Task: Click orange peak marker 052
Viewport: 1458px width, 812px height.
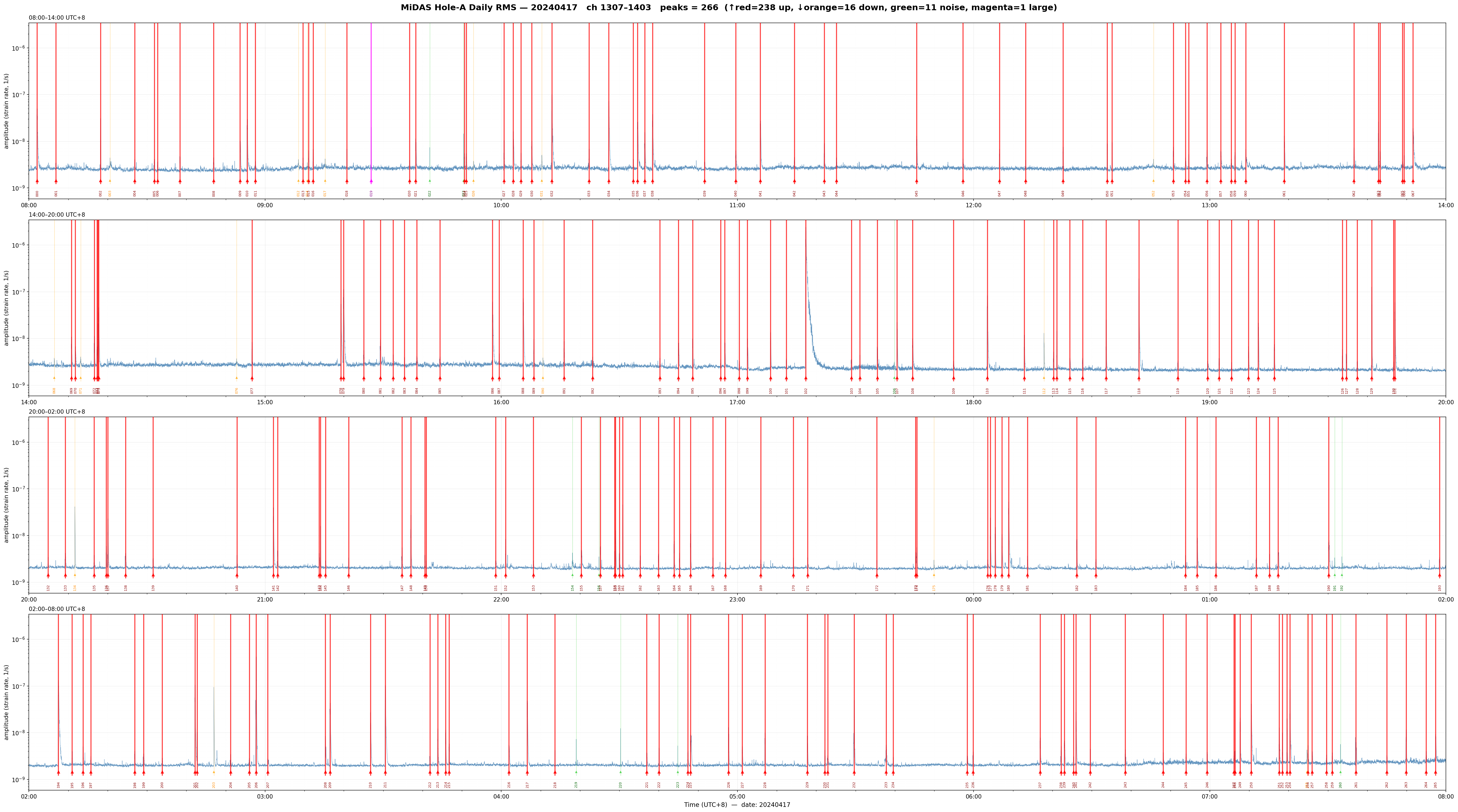Action: (x=1154, y=181)
